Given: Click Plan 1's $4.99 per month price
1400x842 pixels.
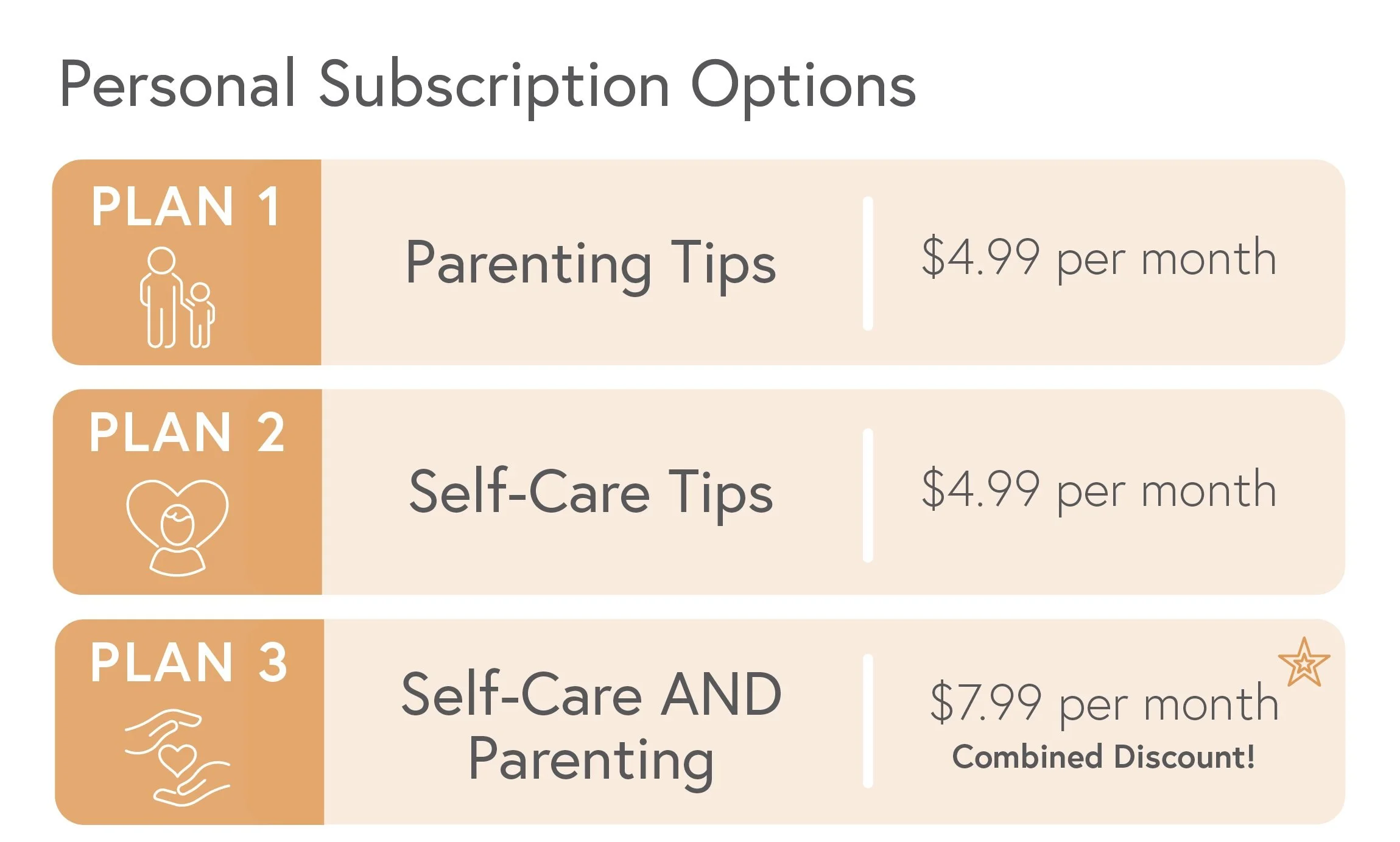Looking at the screenshot, I should 1099,258.
